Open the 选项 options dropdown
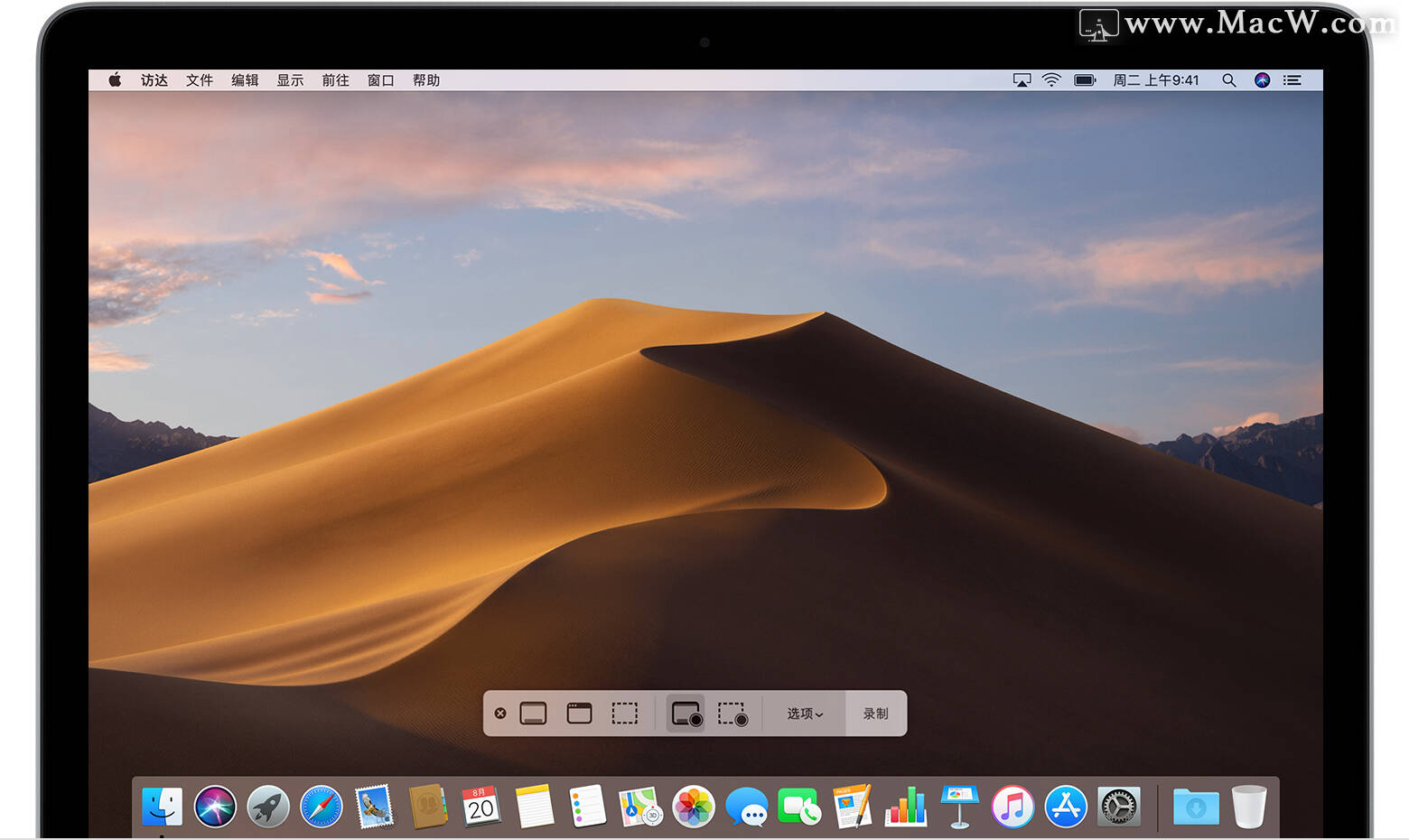 [804, 714]
